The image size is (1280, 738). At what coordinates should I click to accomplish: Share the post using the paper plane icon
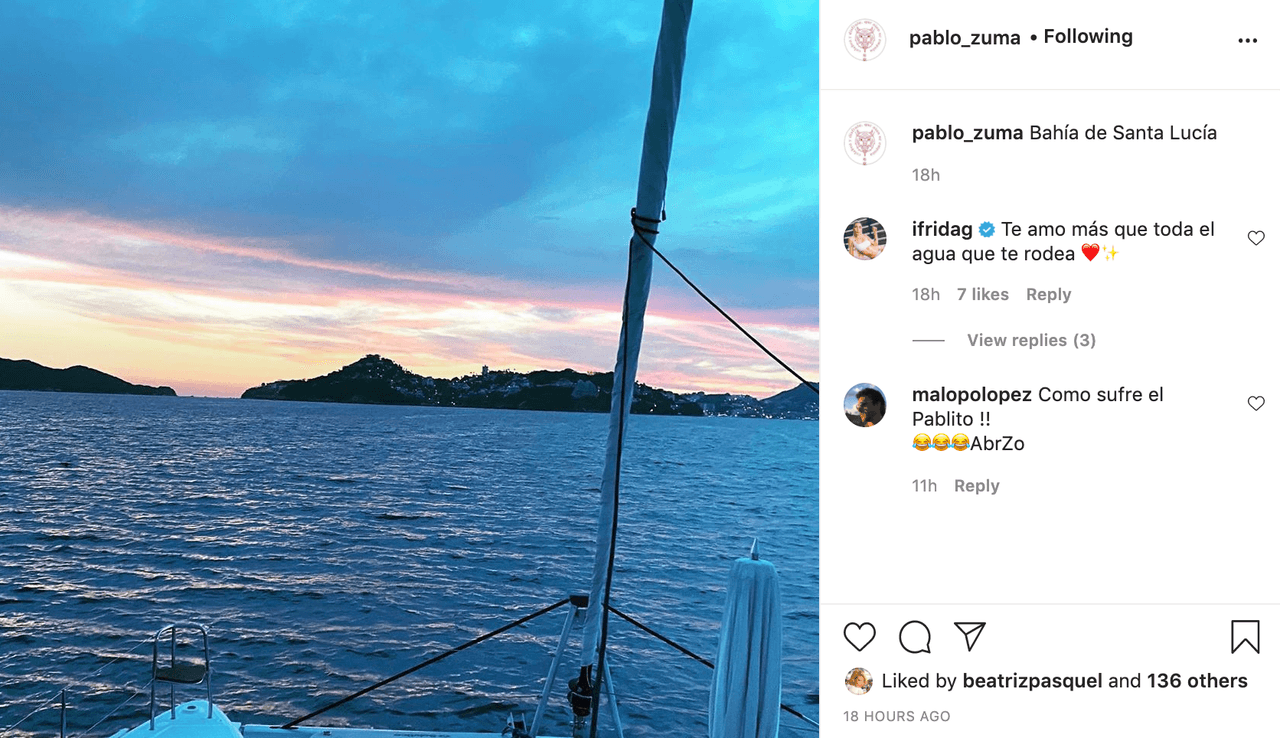click(968, 637)
